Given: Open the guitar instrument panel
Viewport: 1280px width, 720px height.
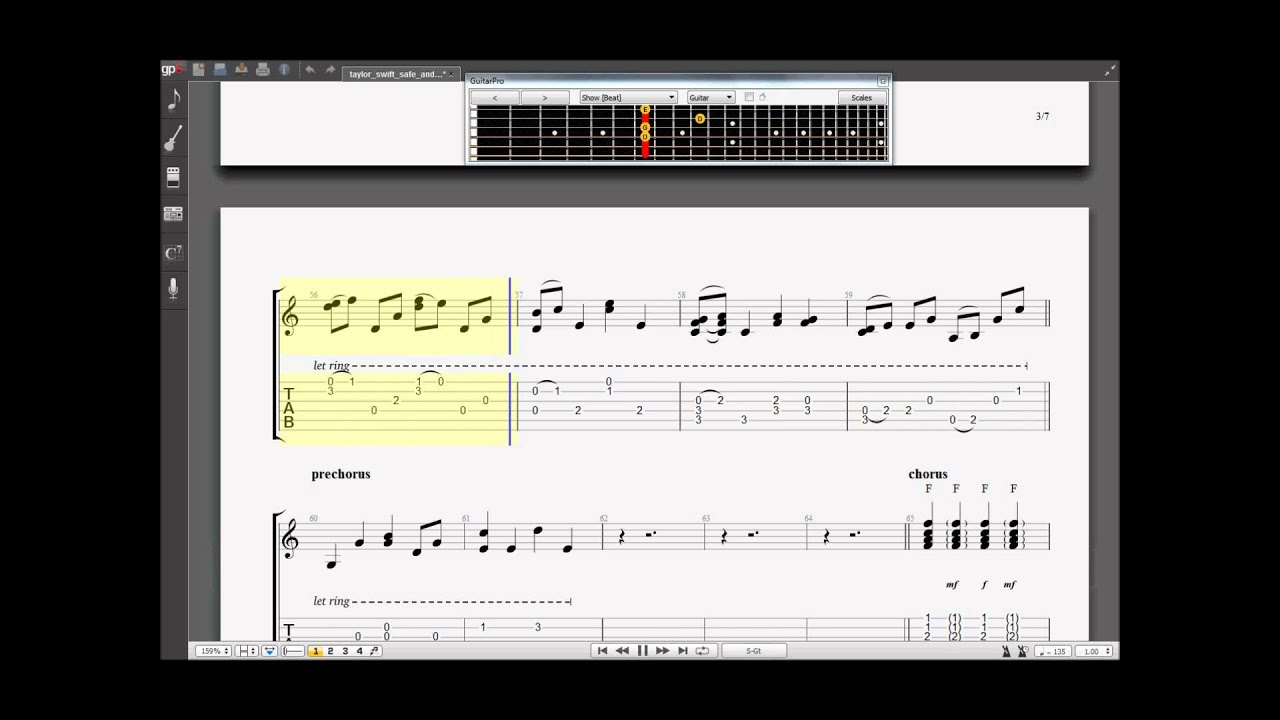Looking at the screenshot, I should tap(174, 138).
